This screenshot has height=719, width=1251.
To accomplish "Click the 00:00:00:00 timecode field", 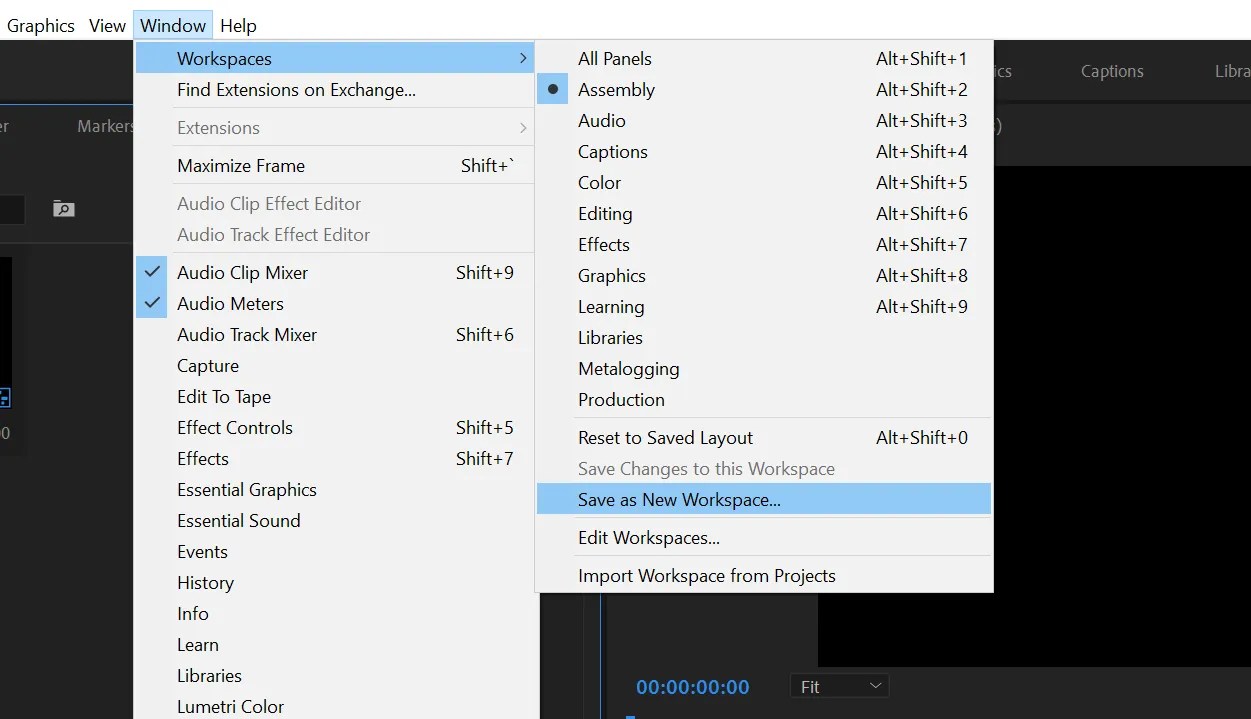I will (x=692, y=686).
